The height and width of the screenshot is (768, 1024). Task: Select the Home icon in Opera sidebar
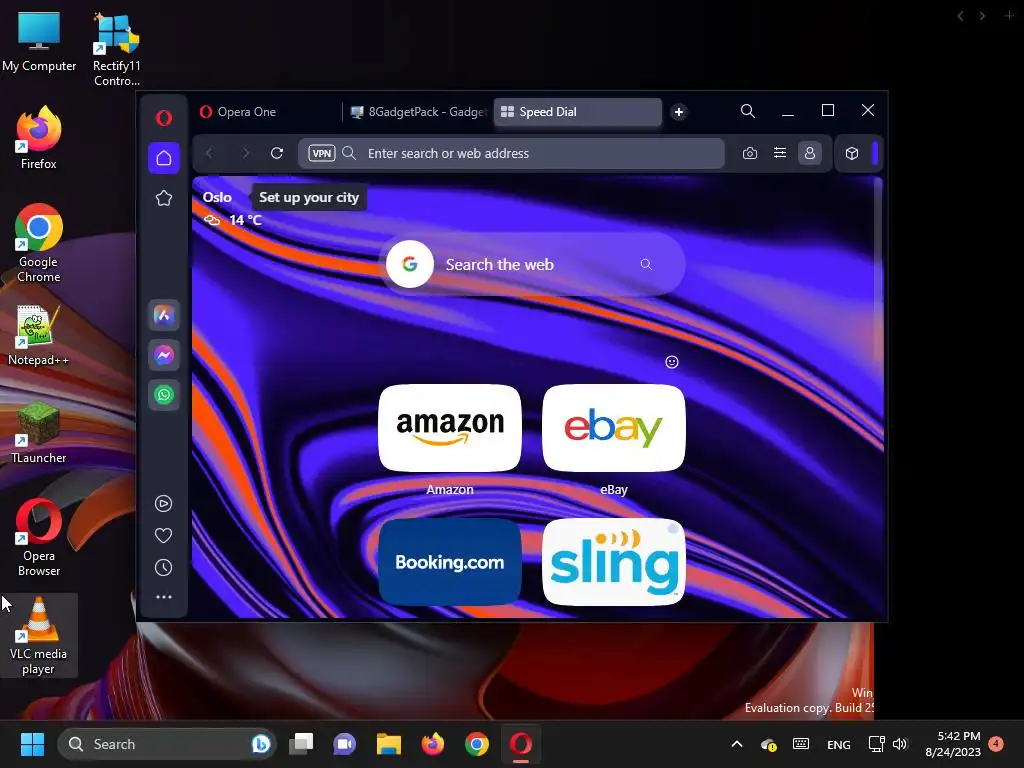164,158
